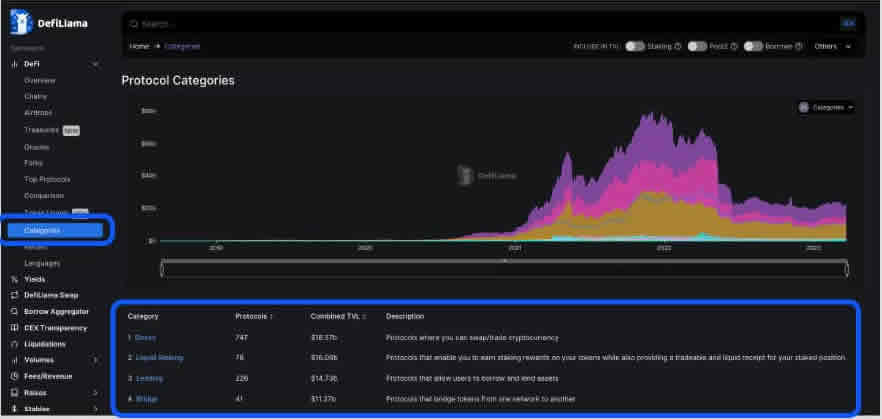Click the Liquidations icon in sidebar
Viewport: 882px width, 419px height.
point(14,343)
